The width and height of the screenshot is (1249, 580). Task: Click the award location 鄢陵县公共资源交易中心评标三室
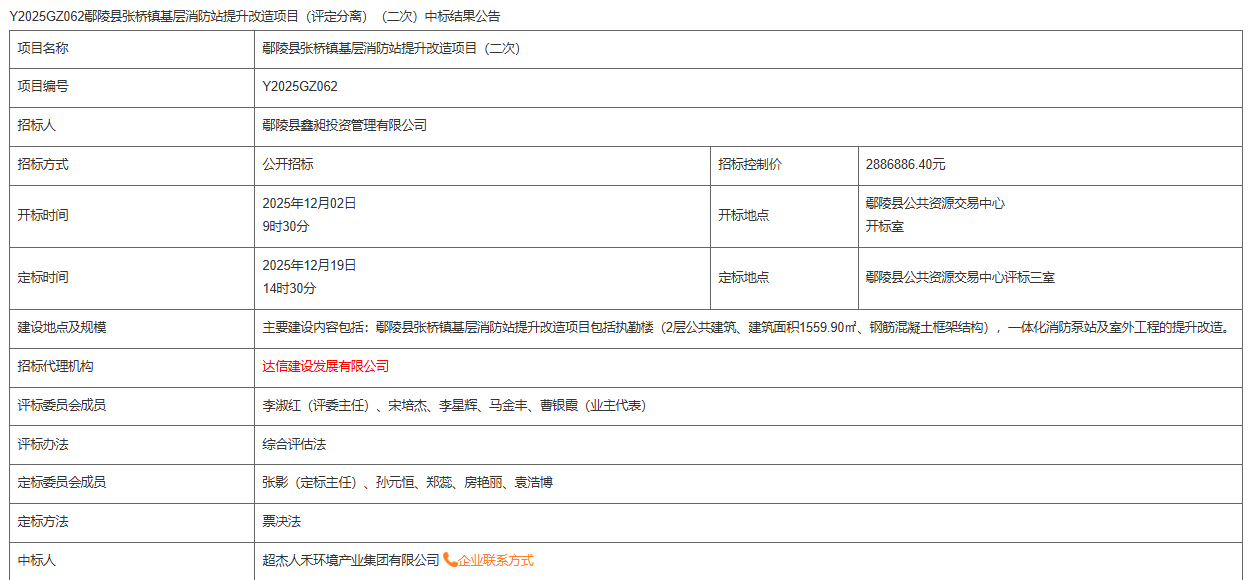click(x=960, y=277)
